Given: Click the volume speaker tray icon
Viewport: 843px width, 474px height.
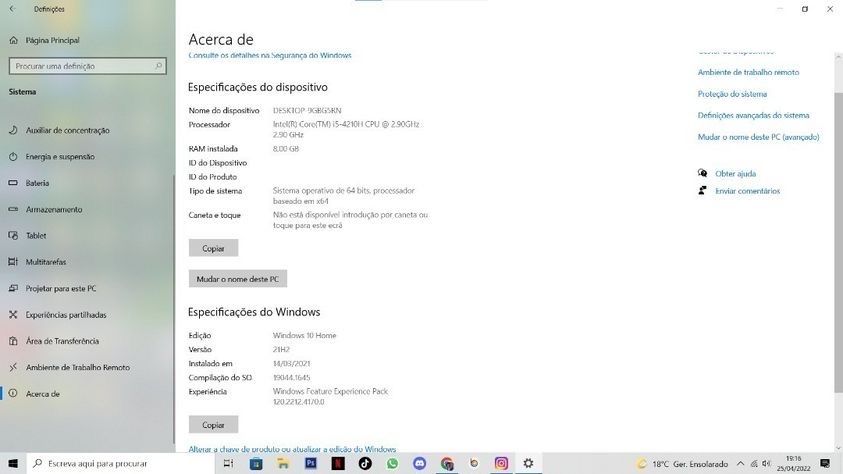Looking at the screenshot, I should (x=766, y=464).
